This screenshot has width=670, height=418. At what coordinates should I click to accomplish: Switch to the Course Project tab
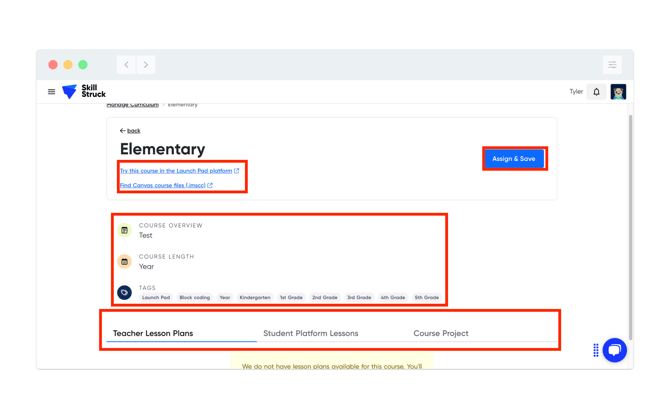(x=440, y=333)
